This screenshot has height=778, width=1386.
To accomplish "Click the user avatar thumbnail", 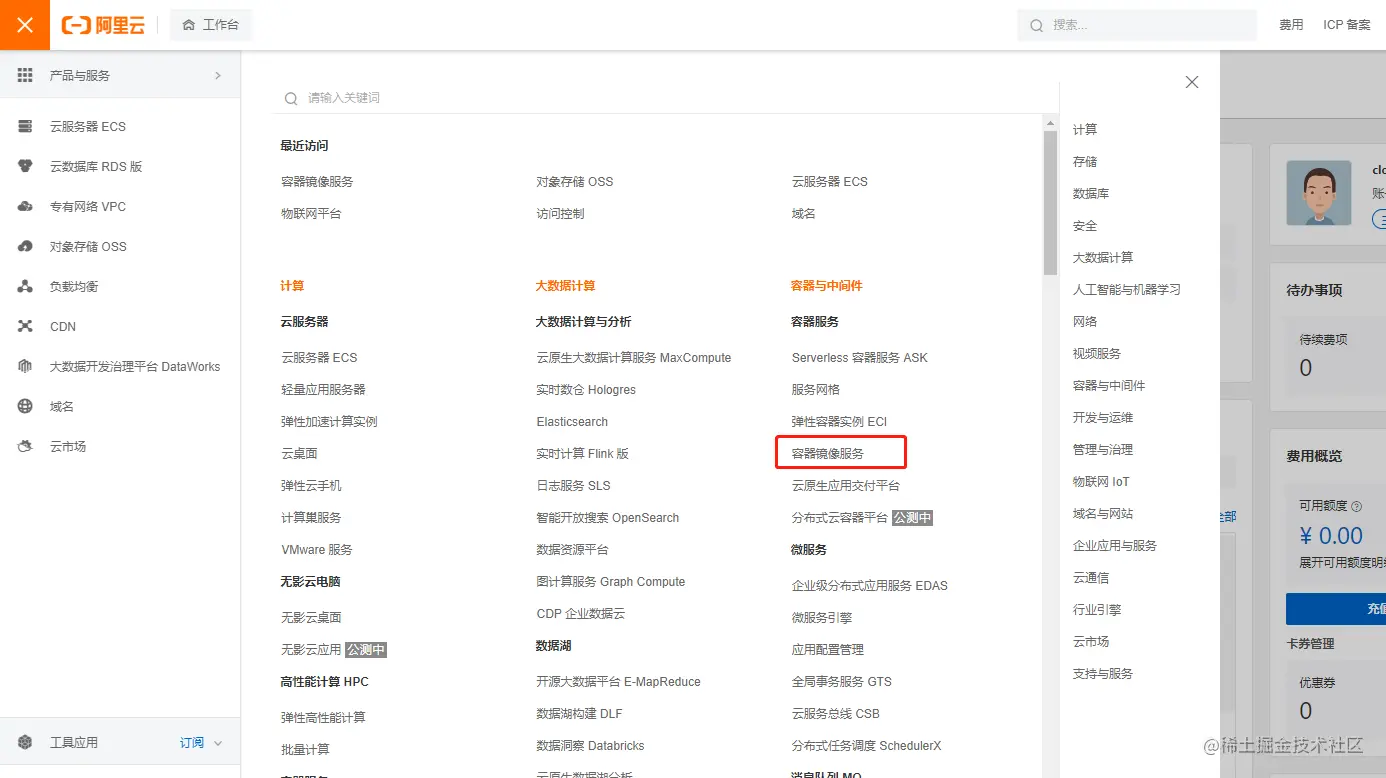I will 1319,194.
